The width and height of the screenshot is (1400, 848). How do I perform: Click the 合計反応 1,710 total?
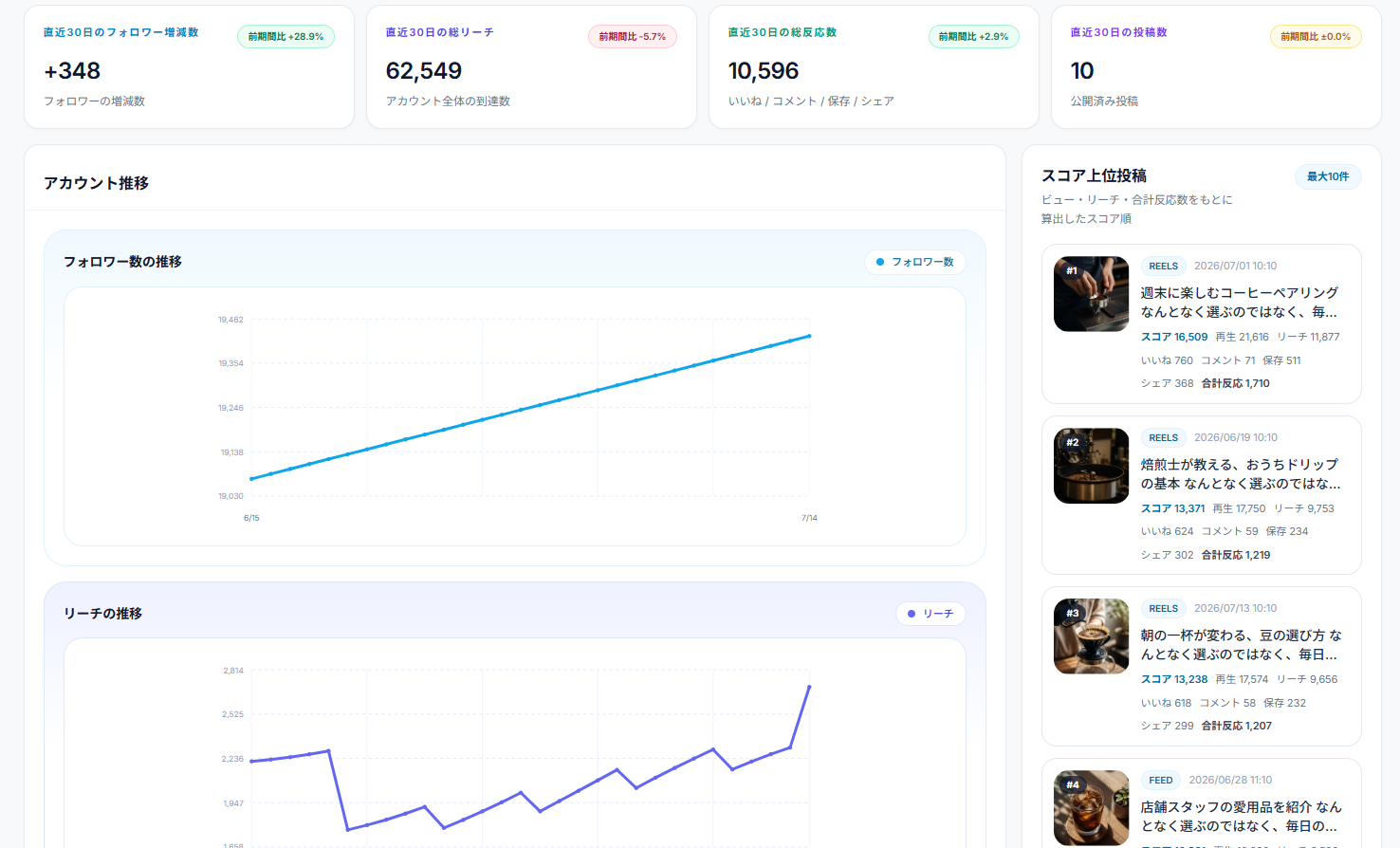[x=1236, y=383]
